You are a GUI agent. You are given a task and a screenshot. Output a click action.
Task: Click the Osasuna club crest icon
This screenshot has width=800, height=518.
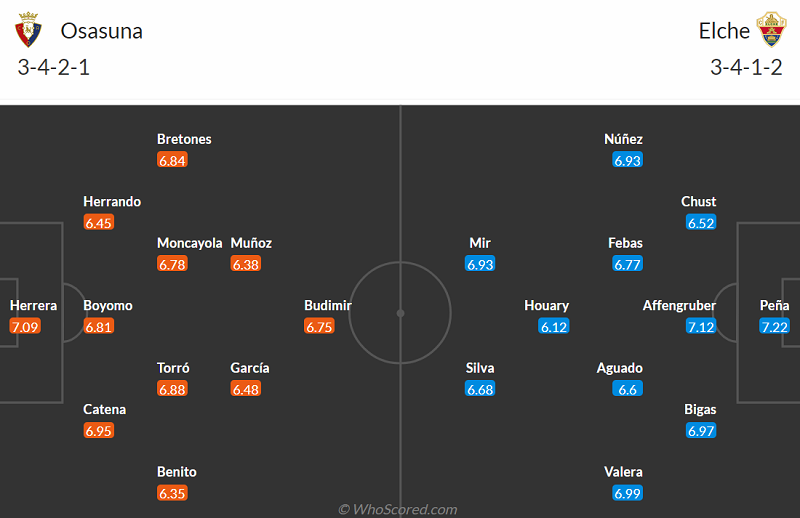tap(27, 31)
